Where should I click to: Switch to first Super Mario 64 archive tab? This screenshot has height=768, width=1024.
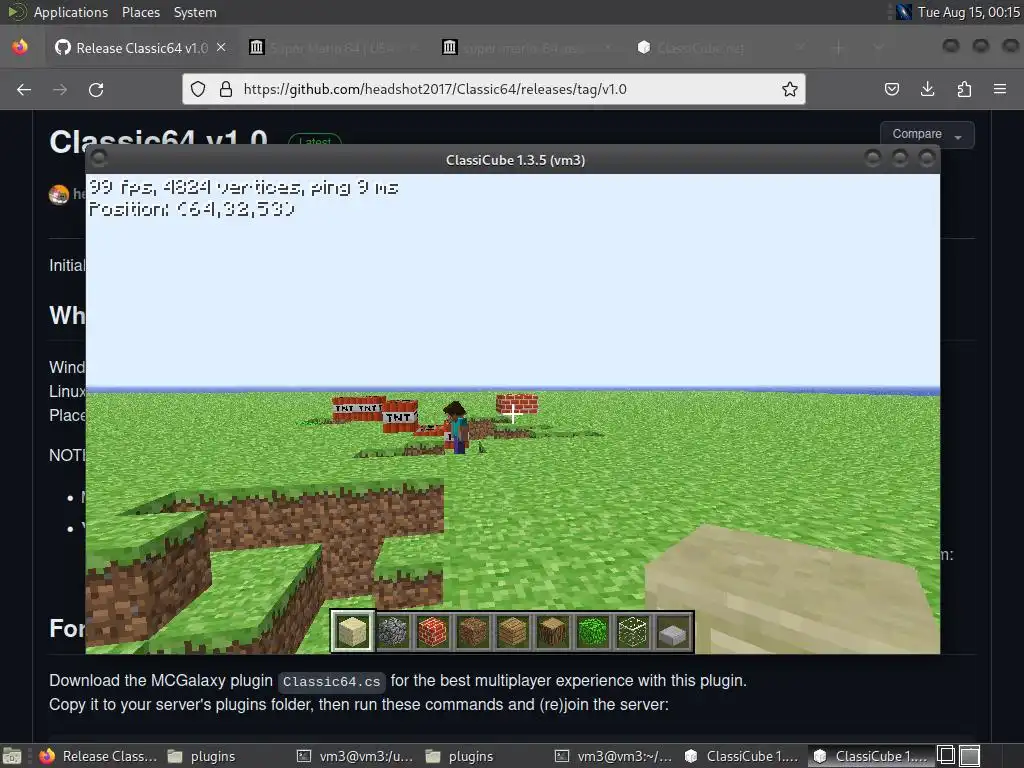coord(333,48)
